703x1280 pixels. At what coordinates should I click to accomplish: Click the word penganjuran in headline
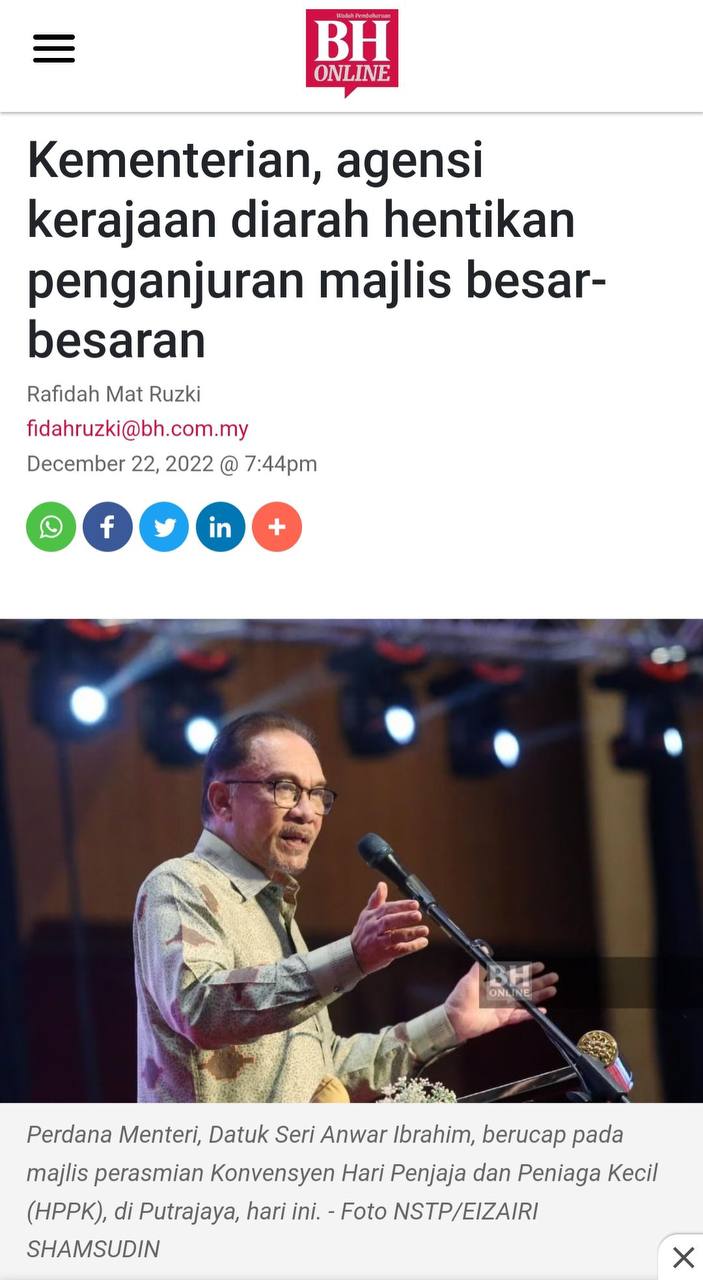pos(165,281)
